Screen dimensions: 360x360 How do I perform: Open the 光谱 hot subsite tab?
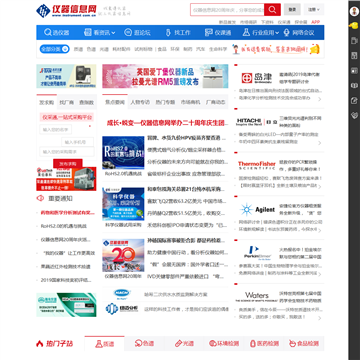pyautogui.click(x=184, y=344)
